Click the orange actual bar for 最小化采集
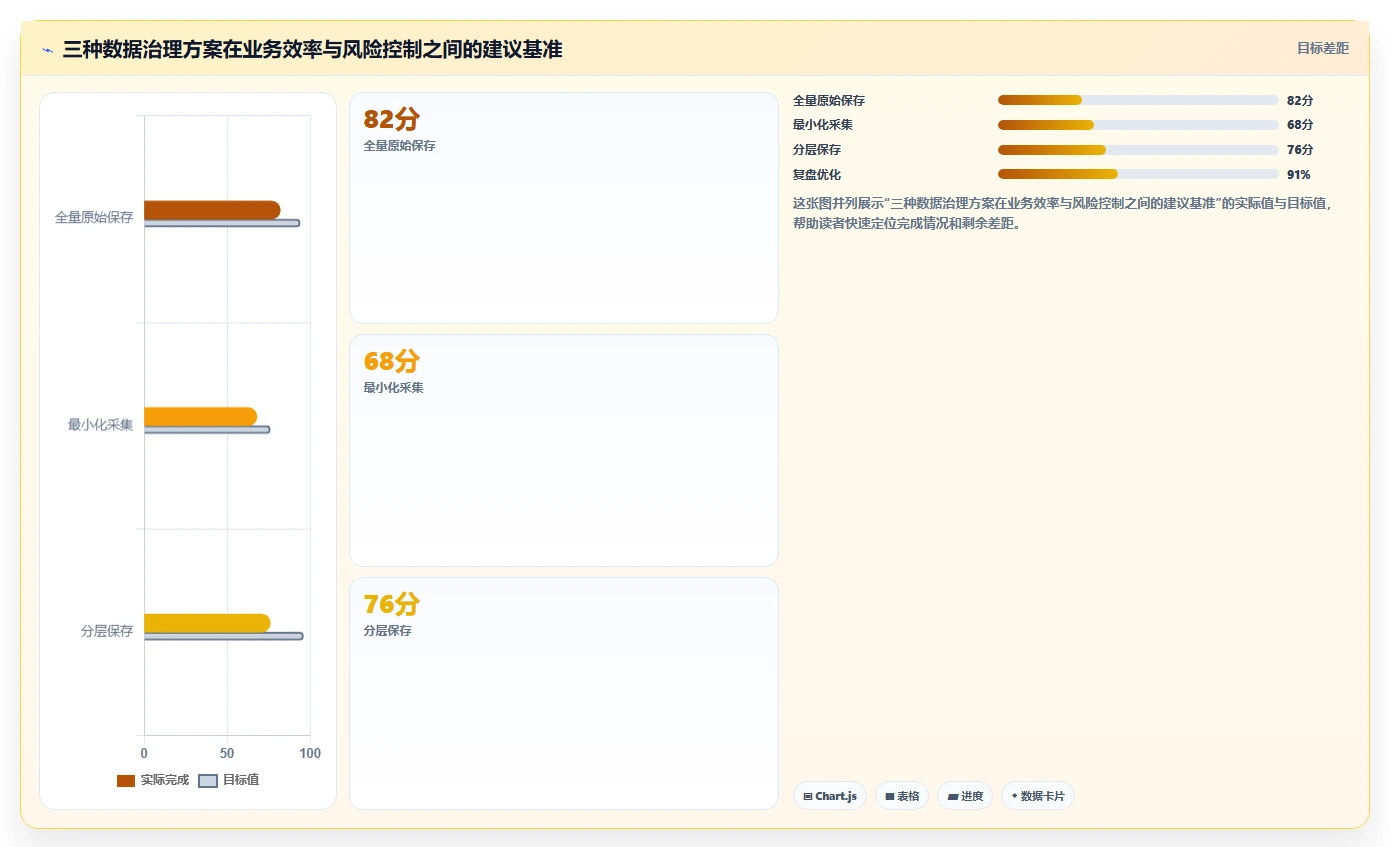Image resolution: width=1390 pixels, height=847 pixels. pos(200,416)
